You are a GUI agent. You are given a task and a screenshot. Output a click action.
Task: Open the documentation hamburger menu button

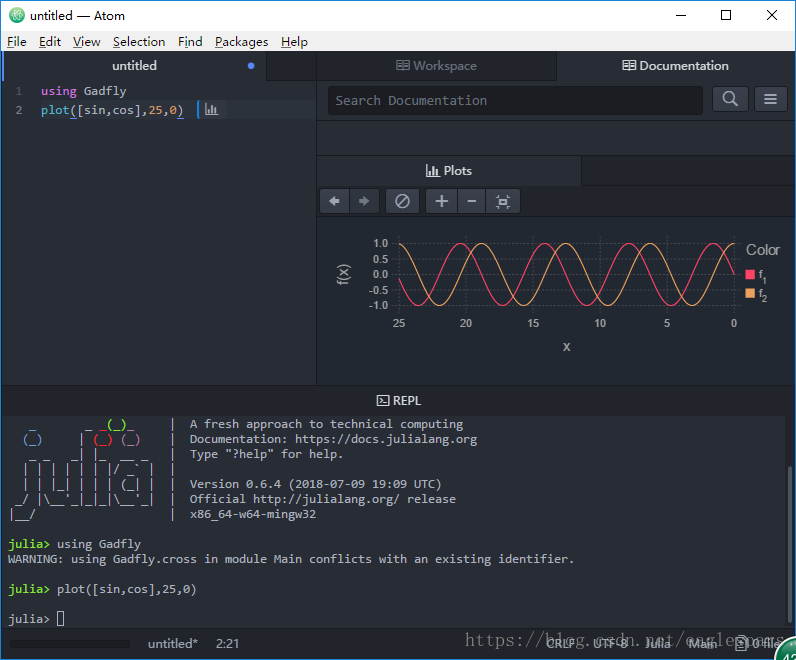click(x=770, y=99)
